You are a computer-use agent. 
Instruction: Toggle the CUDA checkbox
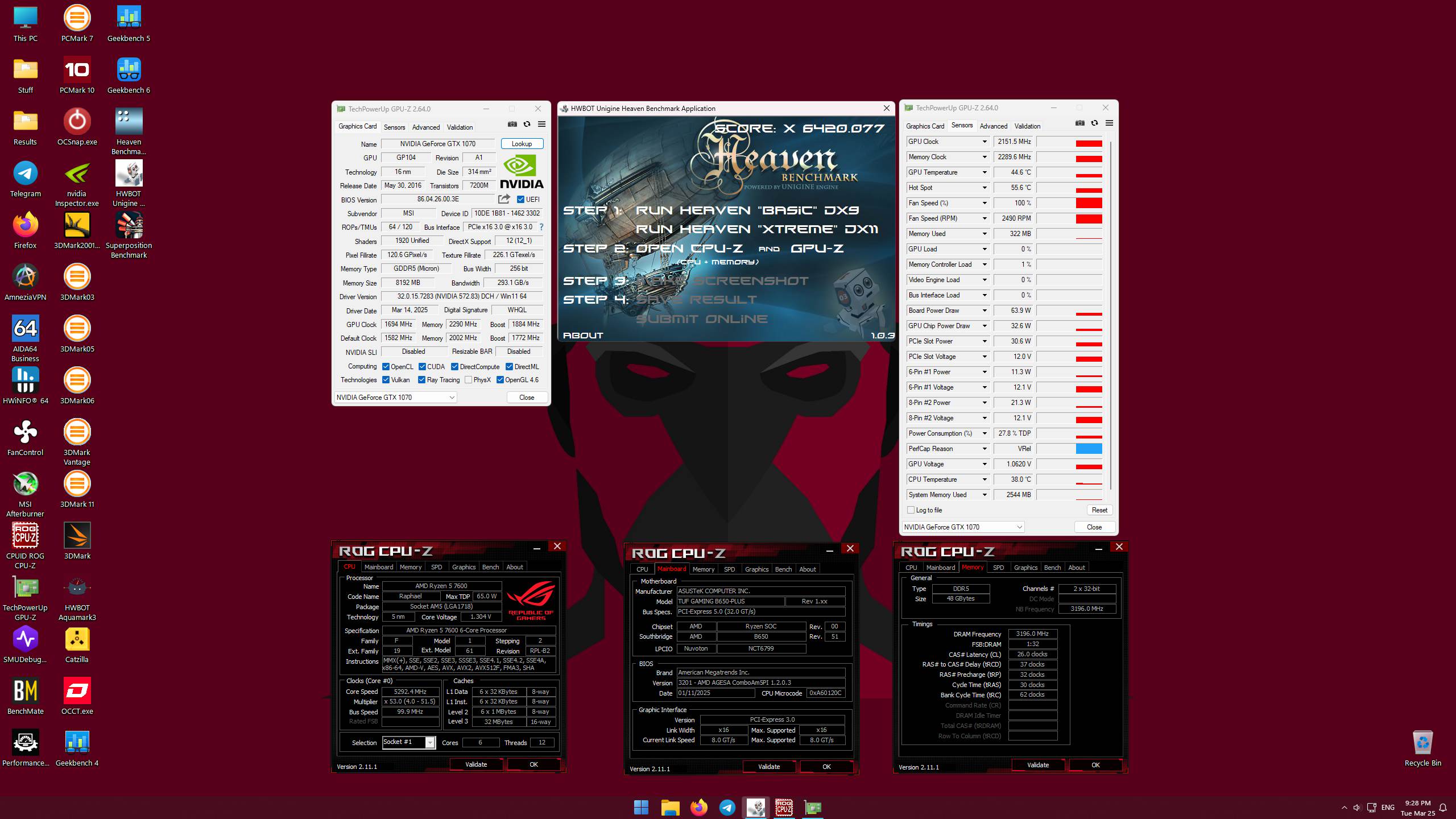[422, 367]
